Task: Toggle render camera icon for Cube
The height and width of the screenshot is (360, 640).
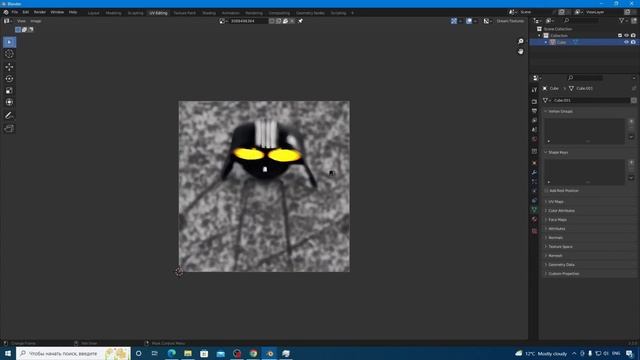Action: tap(633, 42)
